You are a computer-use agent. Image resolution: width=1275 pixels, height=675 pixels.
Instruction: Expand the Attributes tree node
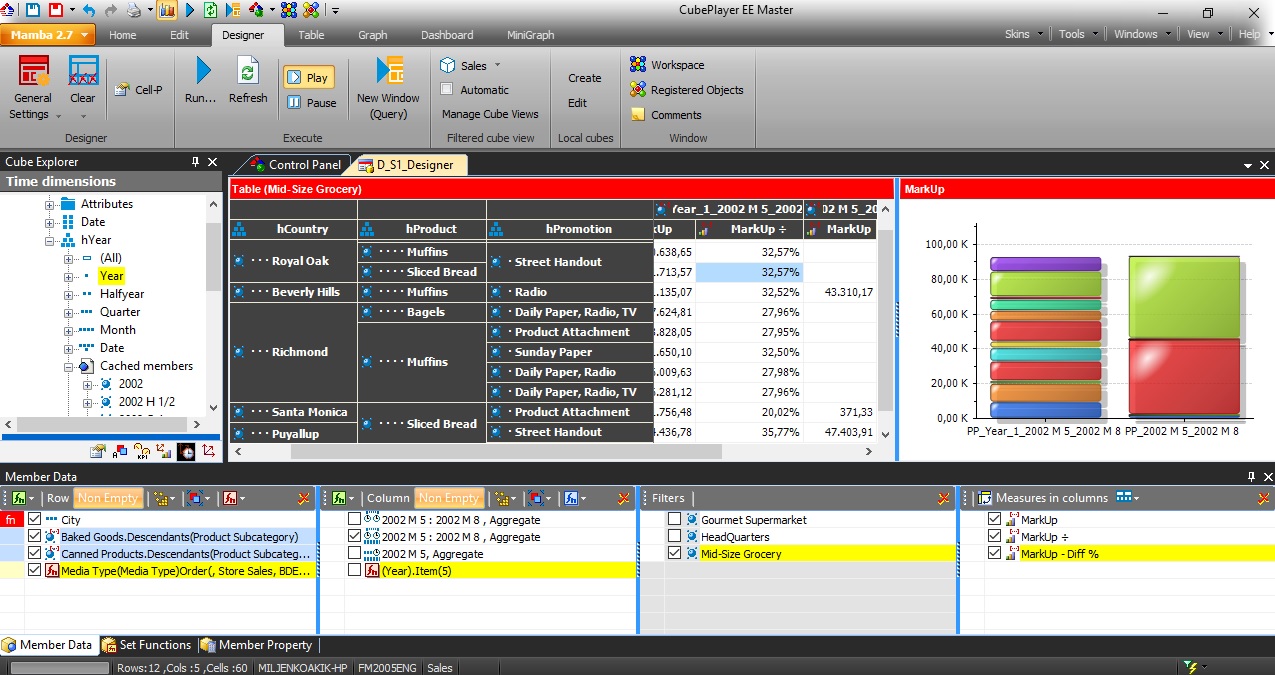[x=50, y=204]
